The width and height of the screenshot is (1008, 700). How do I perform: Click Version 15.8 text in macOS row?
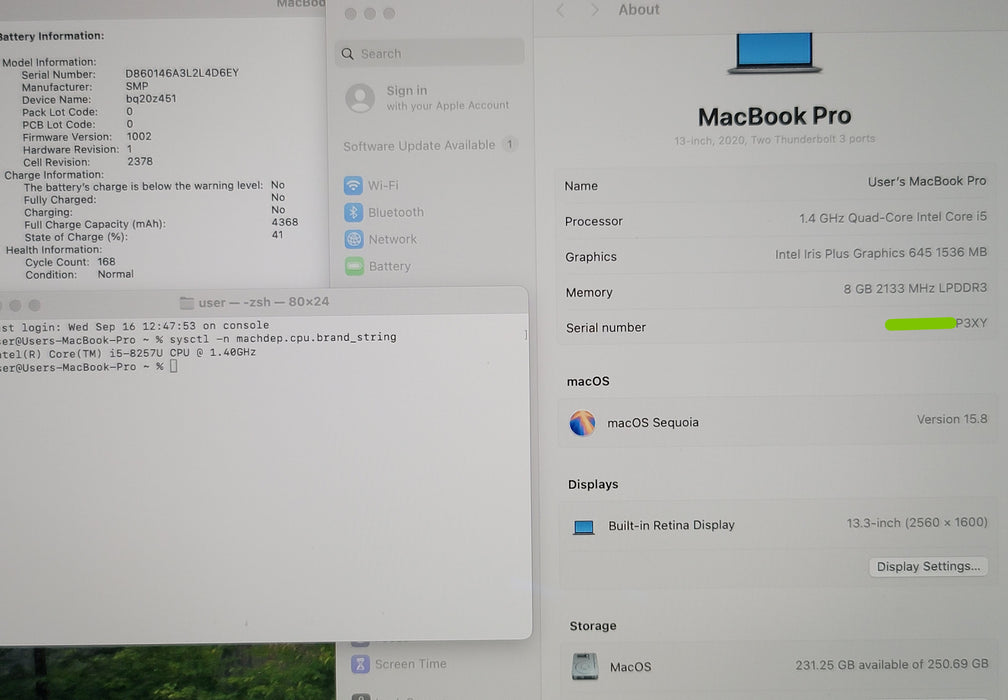952,419
